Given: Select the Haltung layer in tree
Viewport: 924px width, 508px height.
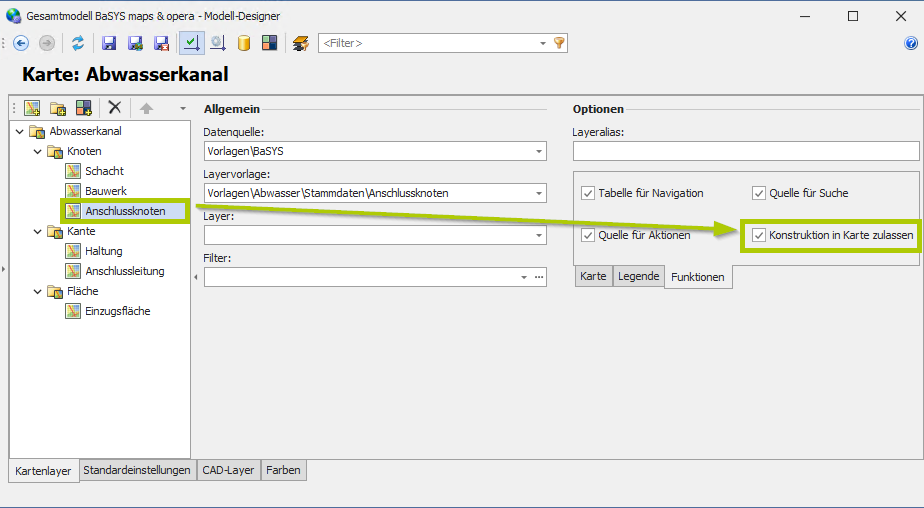Looking at the screenshot, I should [x=103, y=251].
